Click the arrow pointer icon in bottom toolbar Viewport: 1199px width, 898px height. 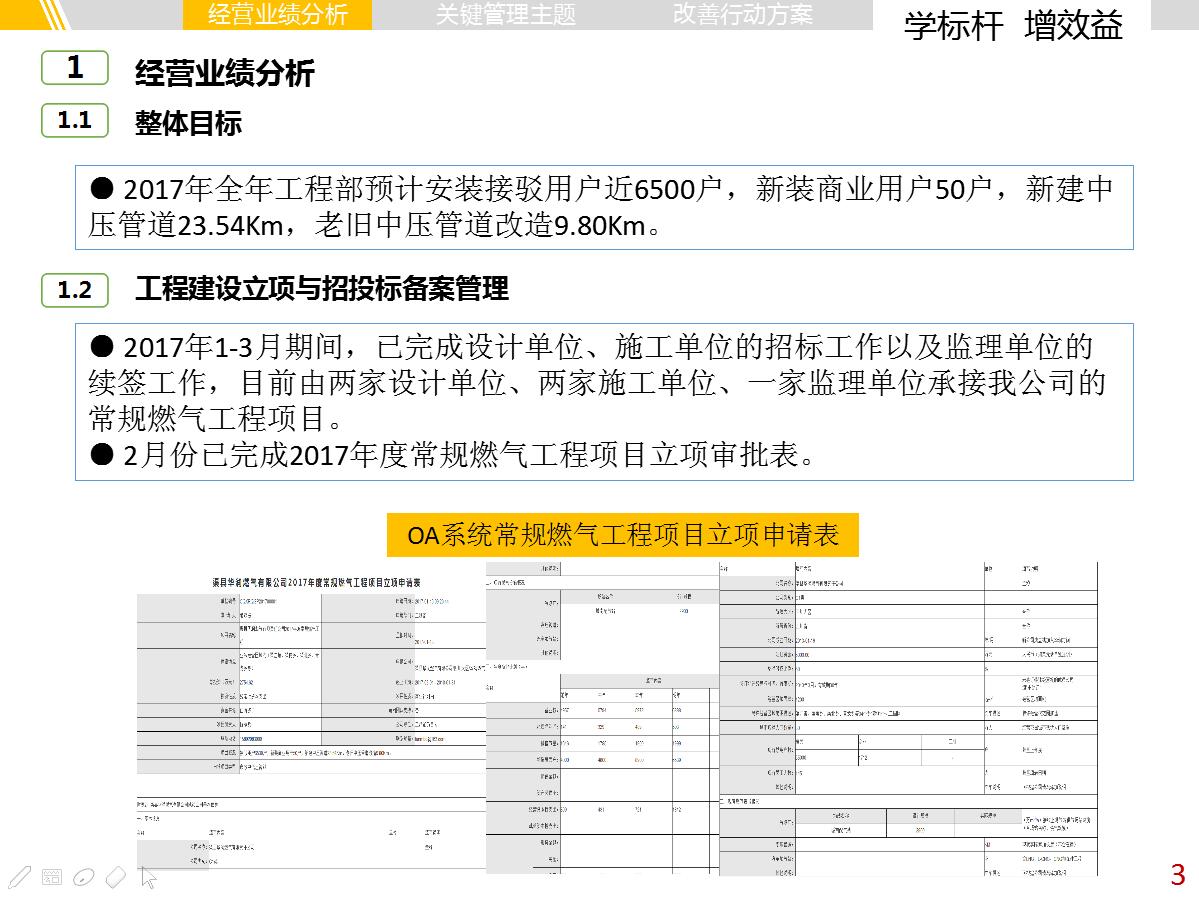click(148, 877)
